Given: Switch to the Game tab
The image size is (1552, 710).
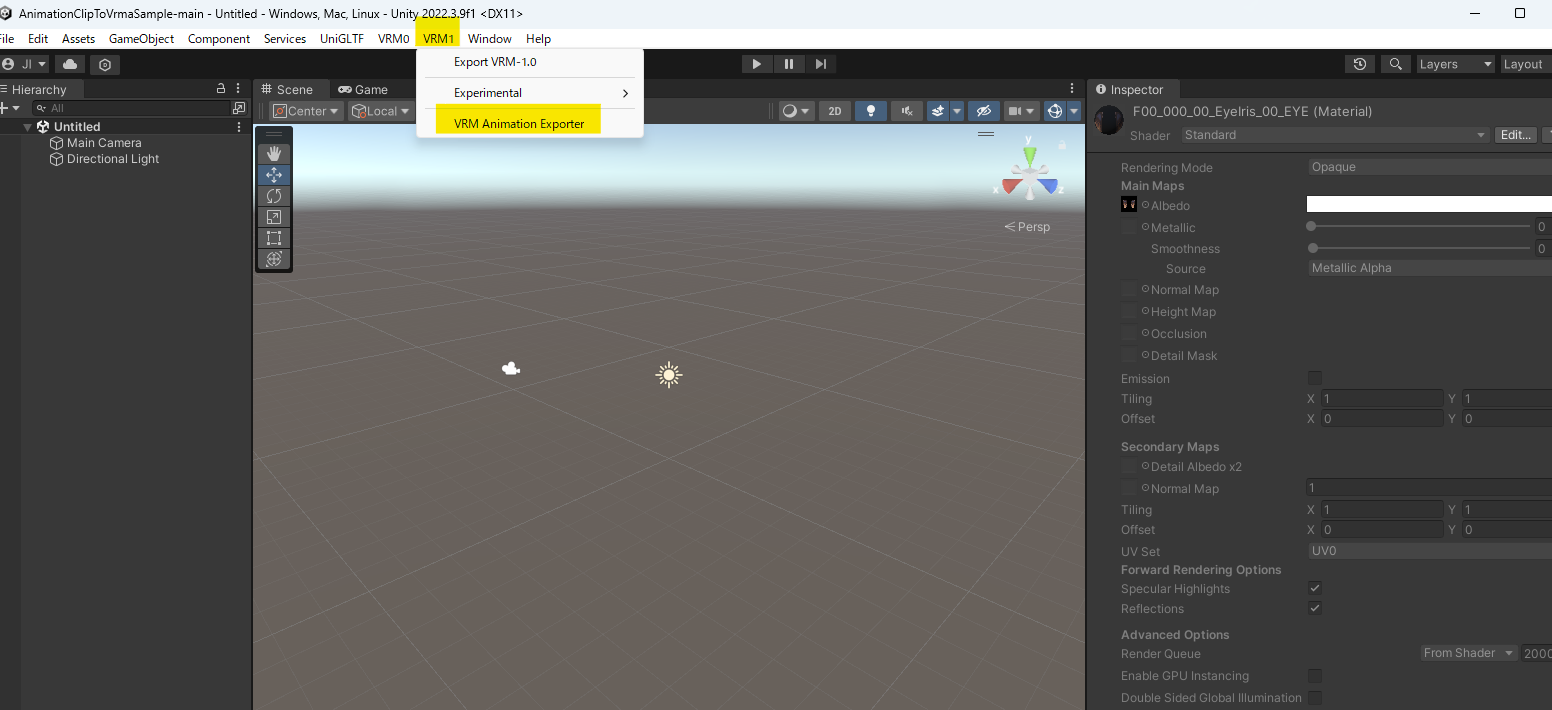Looking at the screenshot, I should tap(363, 89).
